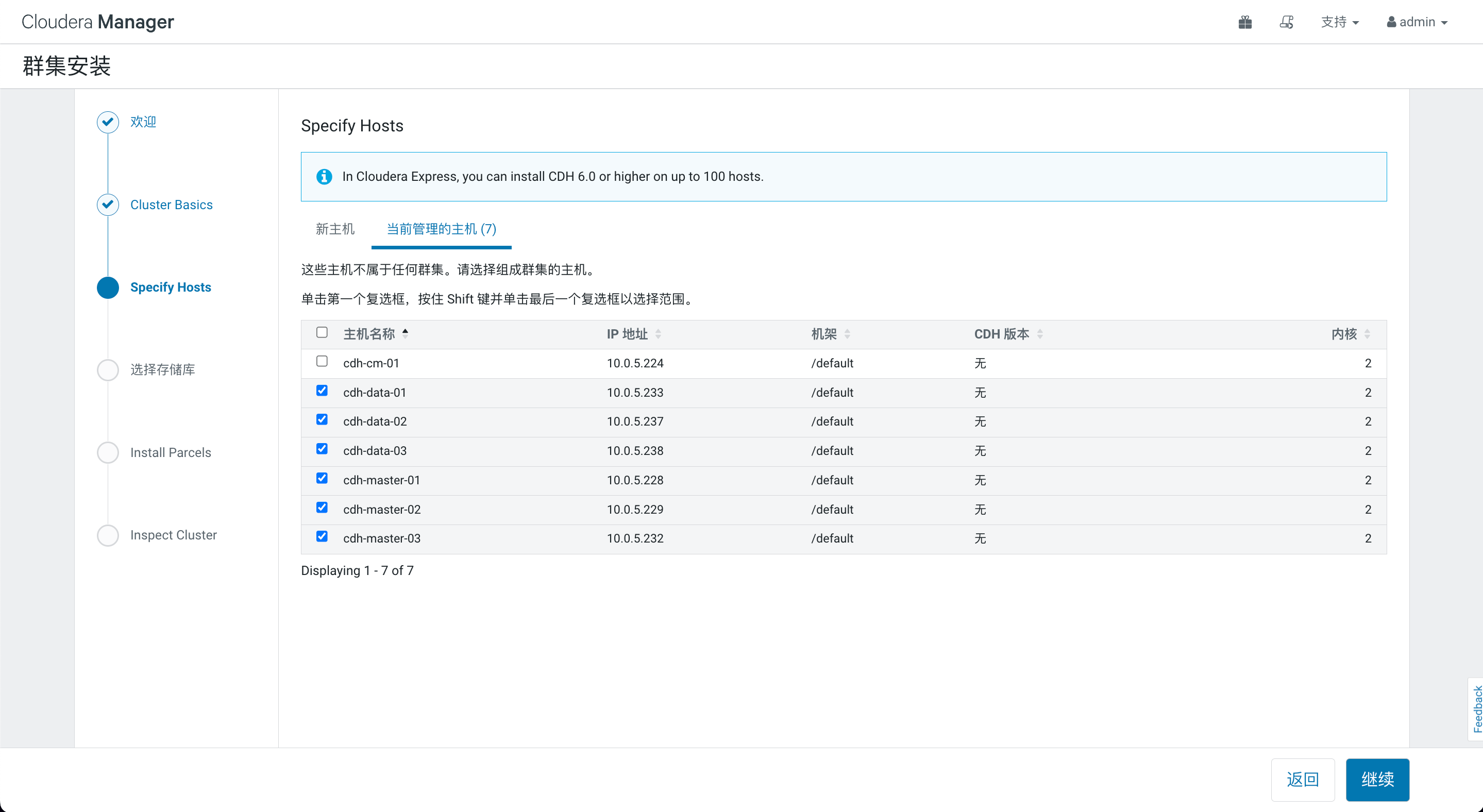Open the 支持 dropdown menu
1483x812 pixels.
pyautogui.click(x=1339, y=22)
